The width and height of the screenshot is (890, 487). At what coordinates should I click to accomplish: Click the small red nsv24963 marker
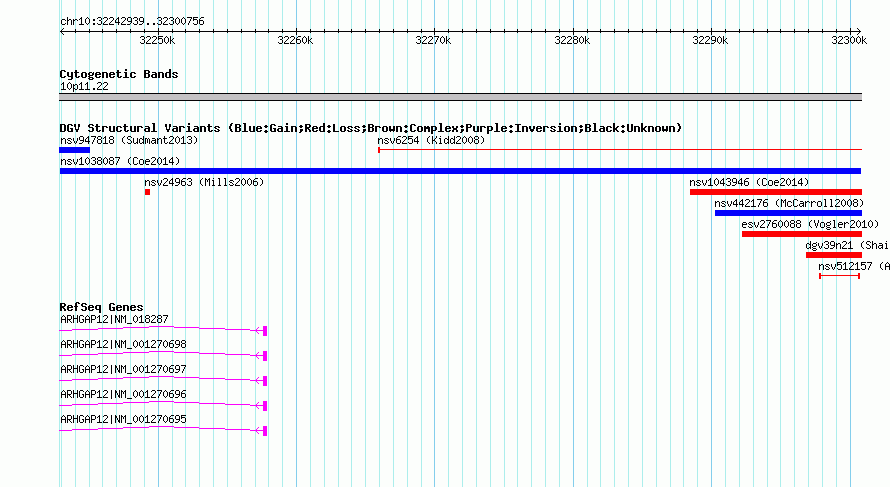(148, 192)
